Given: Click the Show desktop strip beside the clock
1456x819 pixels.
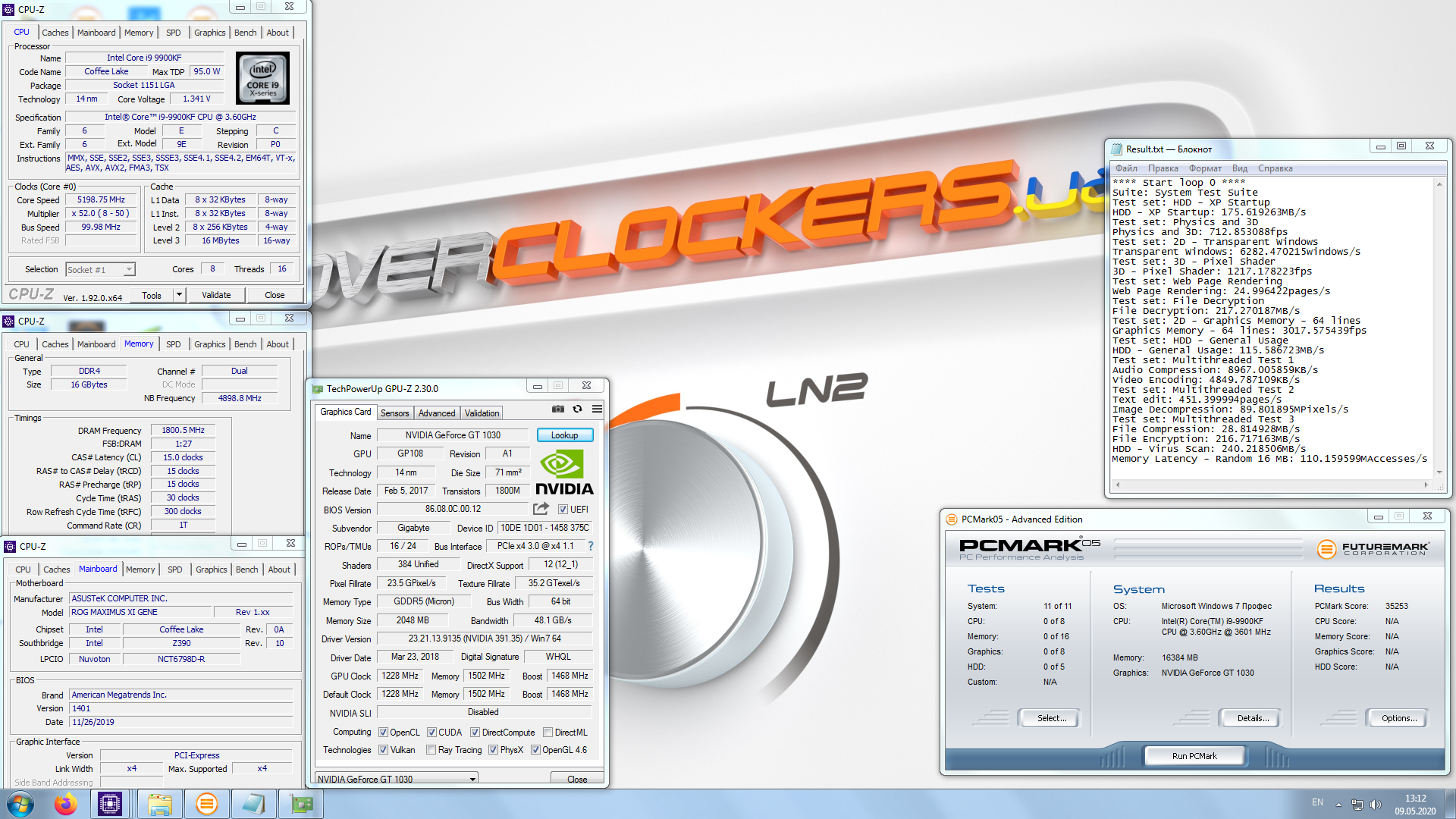Looking at the screenshot, I should [x=1450, y=804].
